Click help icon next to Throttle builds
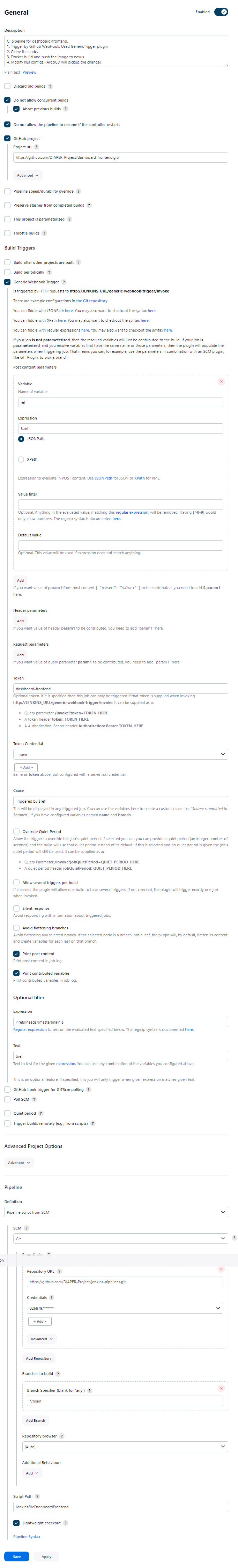 point(44,233)
